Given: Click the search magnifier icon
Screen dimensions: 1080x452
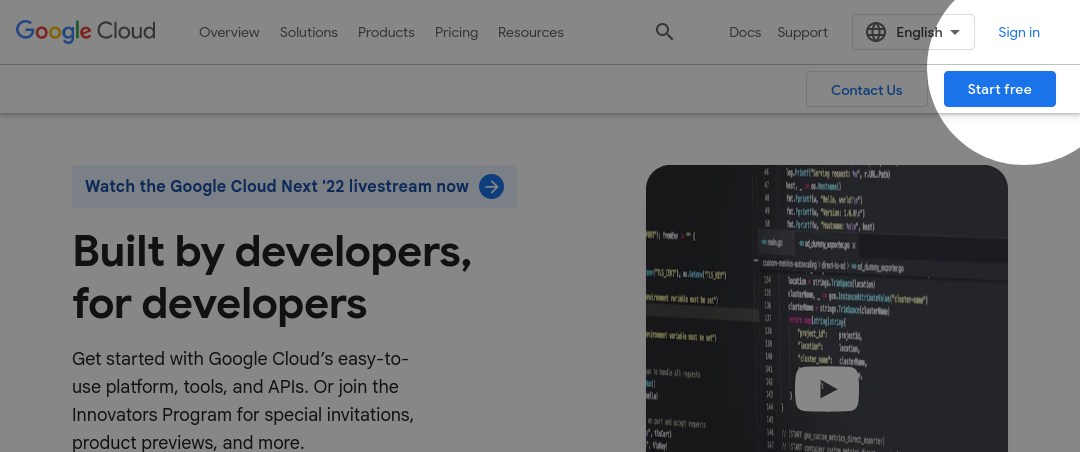Looking at the screenshot, I should [x=664, y=32].
